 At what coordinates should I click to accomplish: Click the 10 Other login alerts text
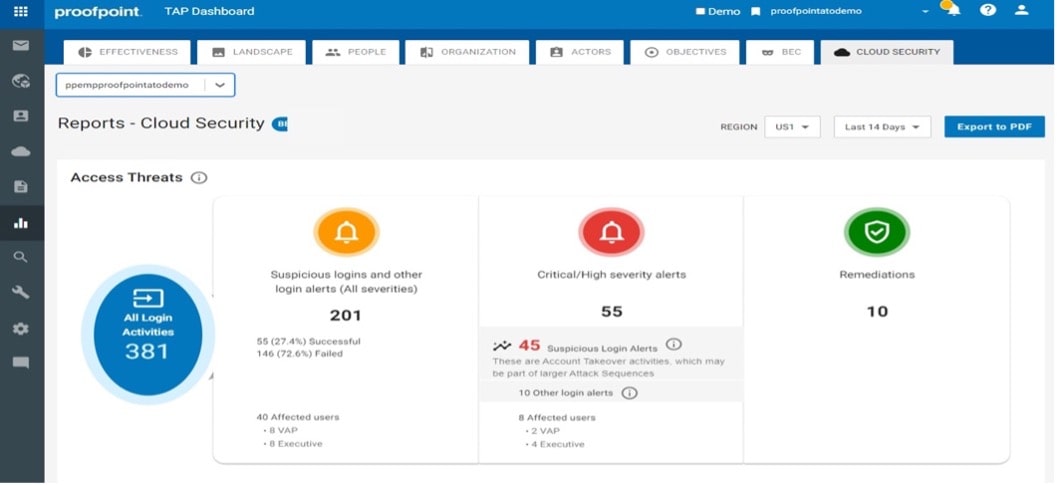(566, 393)
